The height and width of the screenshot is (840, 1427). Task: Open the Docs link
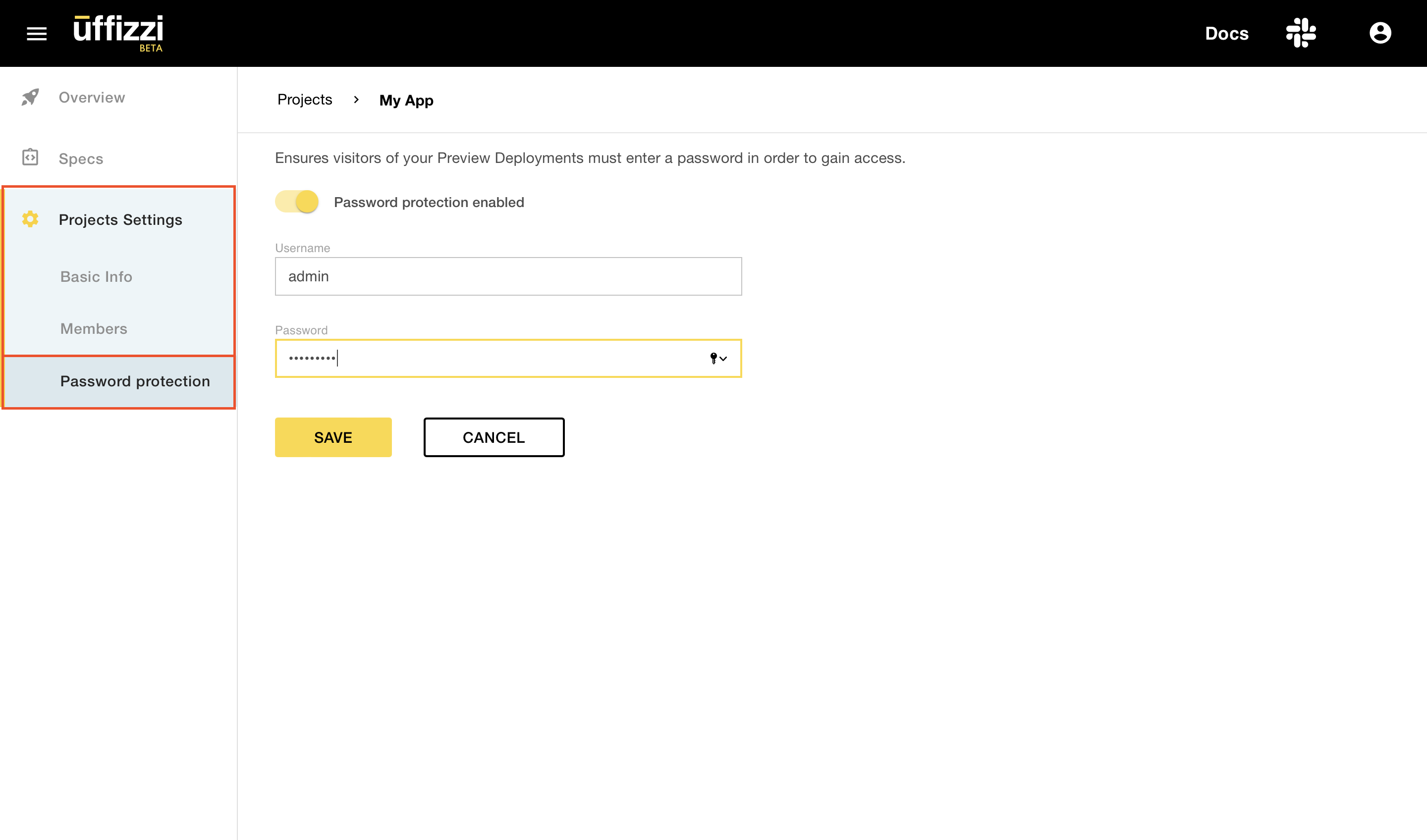[1226, 33]
